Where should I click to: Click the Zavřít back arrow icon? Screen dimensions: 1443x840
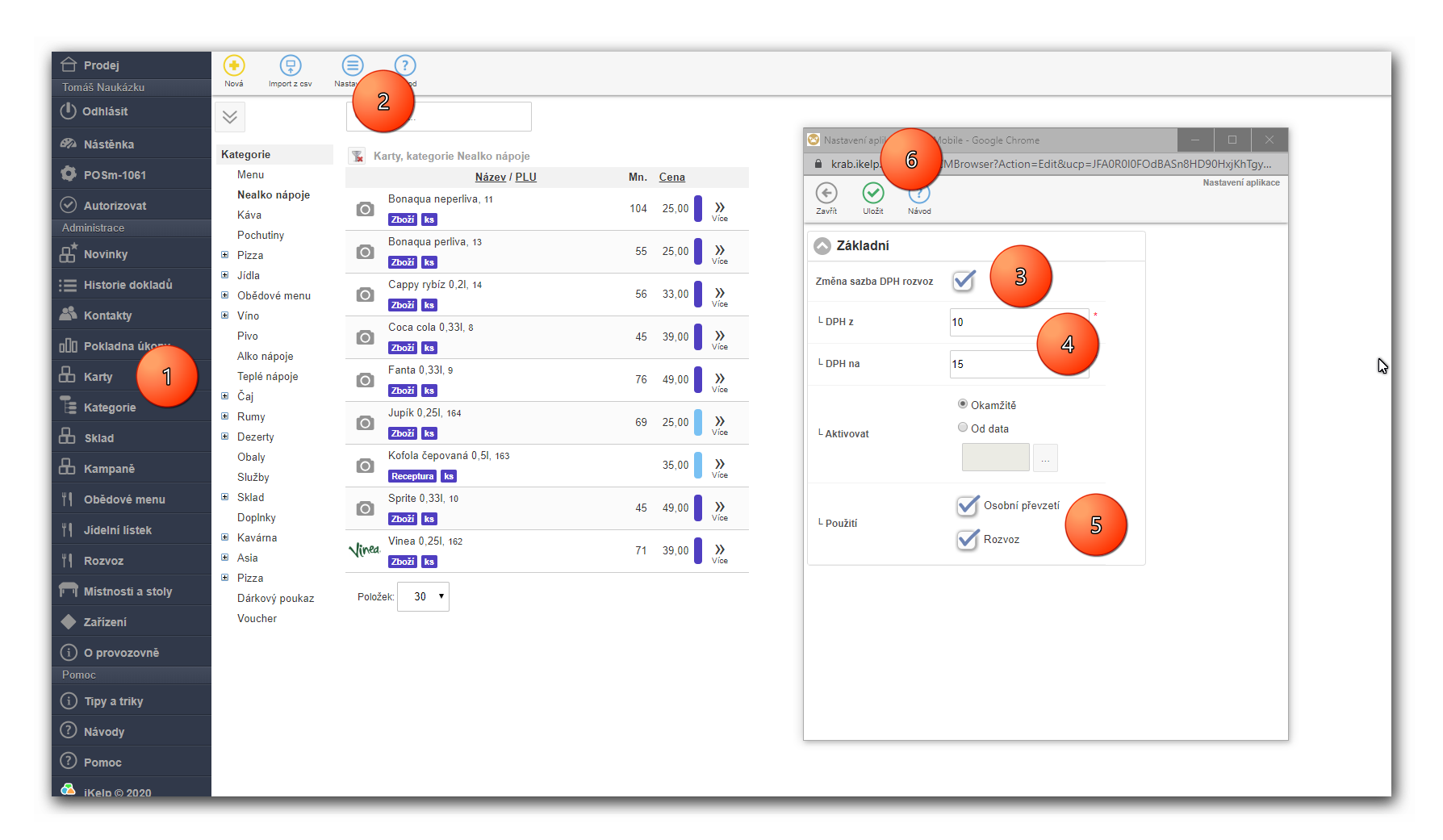(826, 194)
